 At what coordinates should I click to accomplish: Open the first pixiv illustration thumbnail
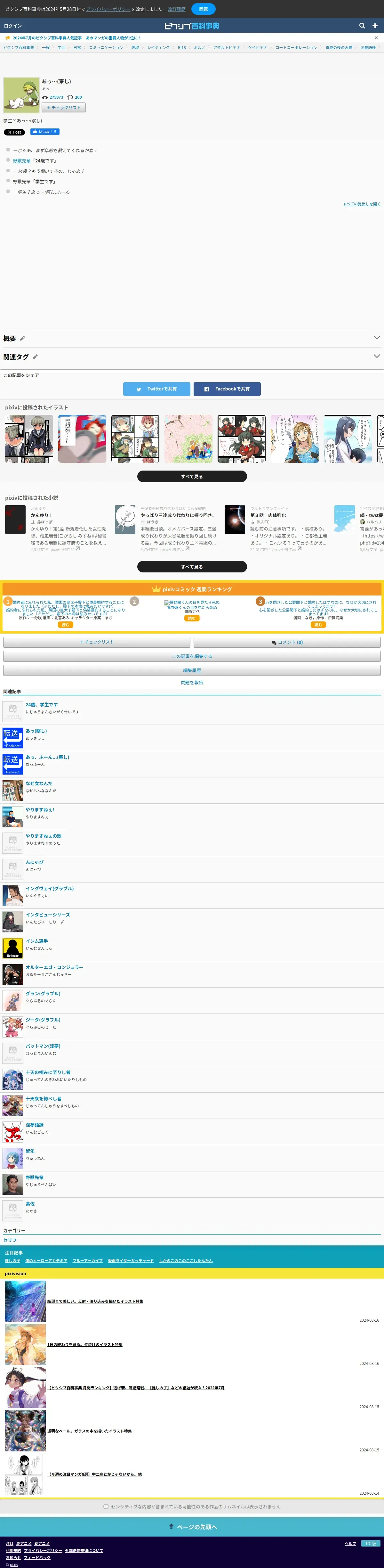[29, 439]
